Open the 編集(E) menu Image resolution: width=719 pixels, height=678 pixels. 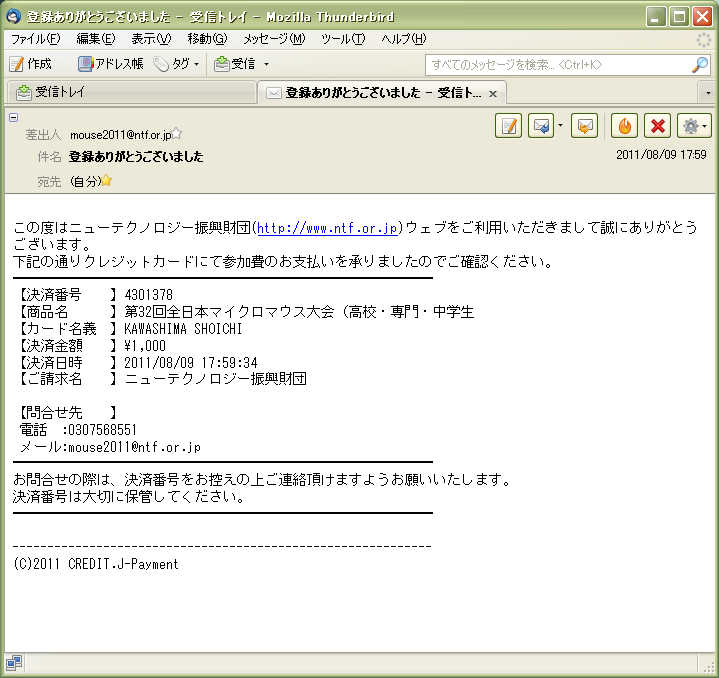point(95,39)
